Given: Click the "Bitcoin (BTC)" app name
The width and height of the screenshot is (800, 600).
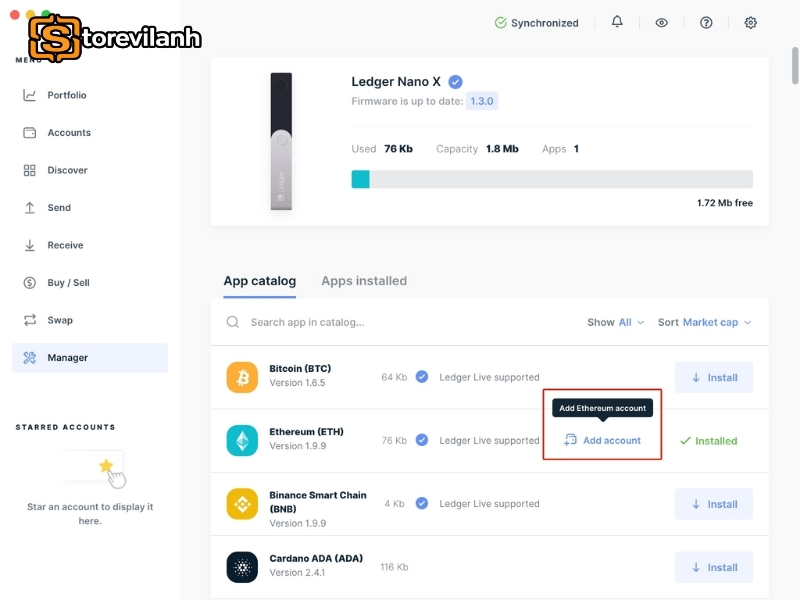Looking at the screenshot, I should coord(300,368).
